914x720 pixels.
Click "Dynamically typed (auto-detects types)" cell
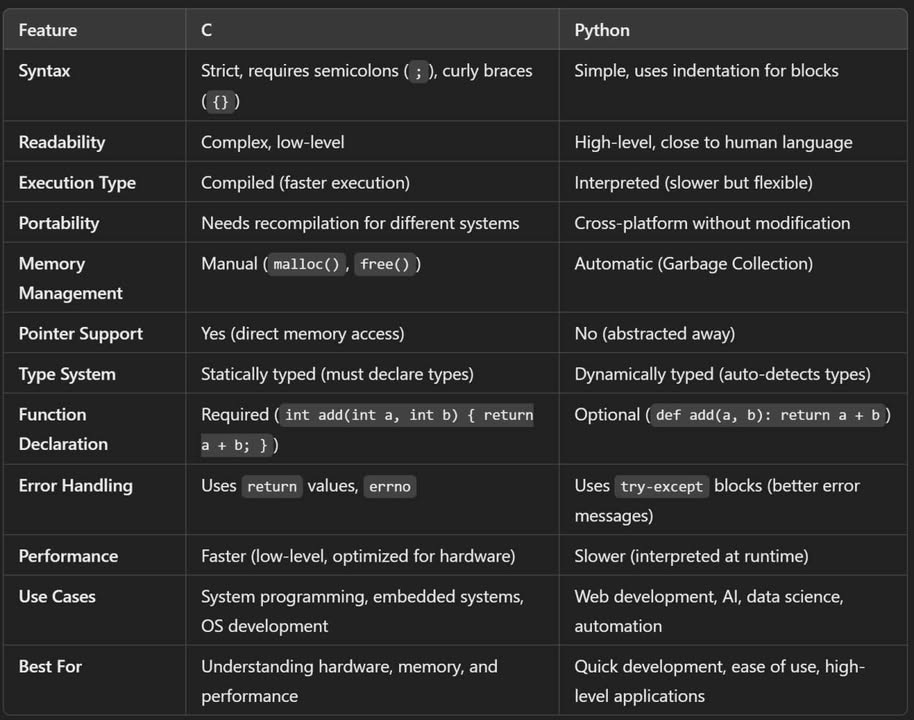pyautogui.click(x=722, y=374)
